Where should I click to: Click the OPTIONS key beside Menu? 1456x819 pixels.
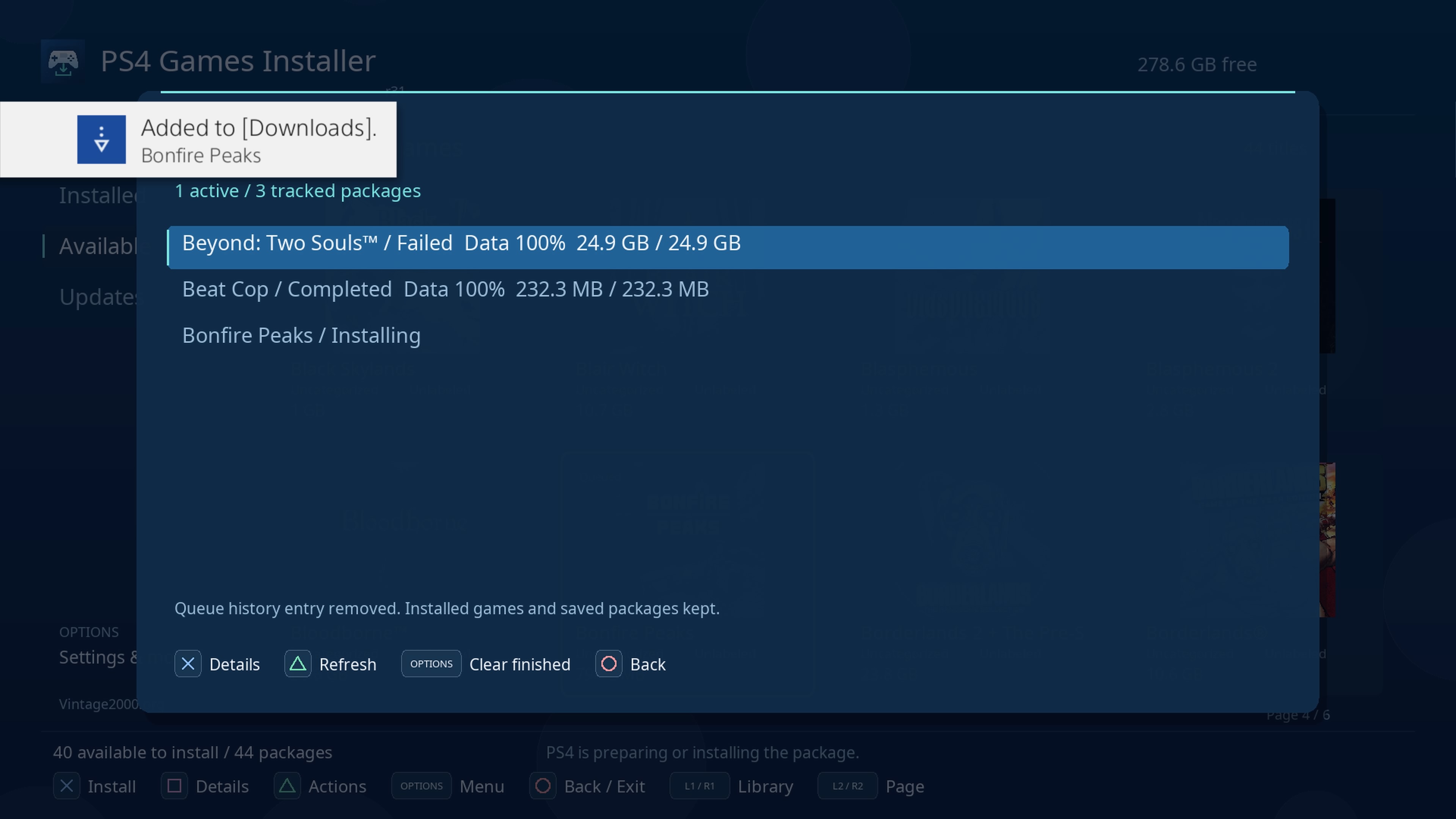click(421, 786)
